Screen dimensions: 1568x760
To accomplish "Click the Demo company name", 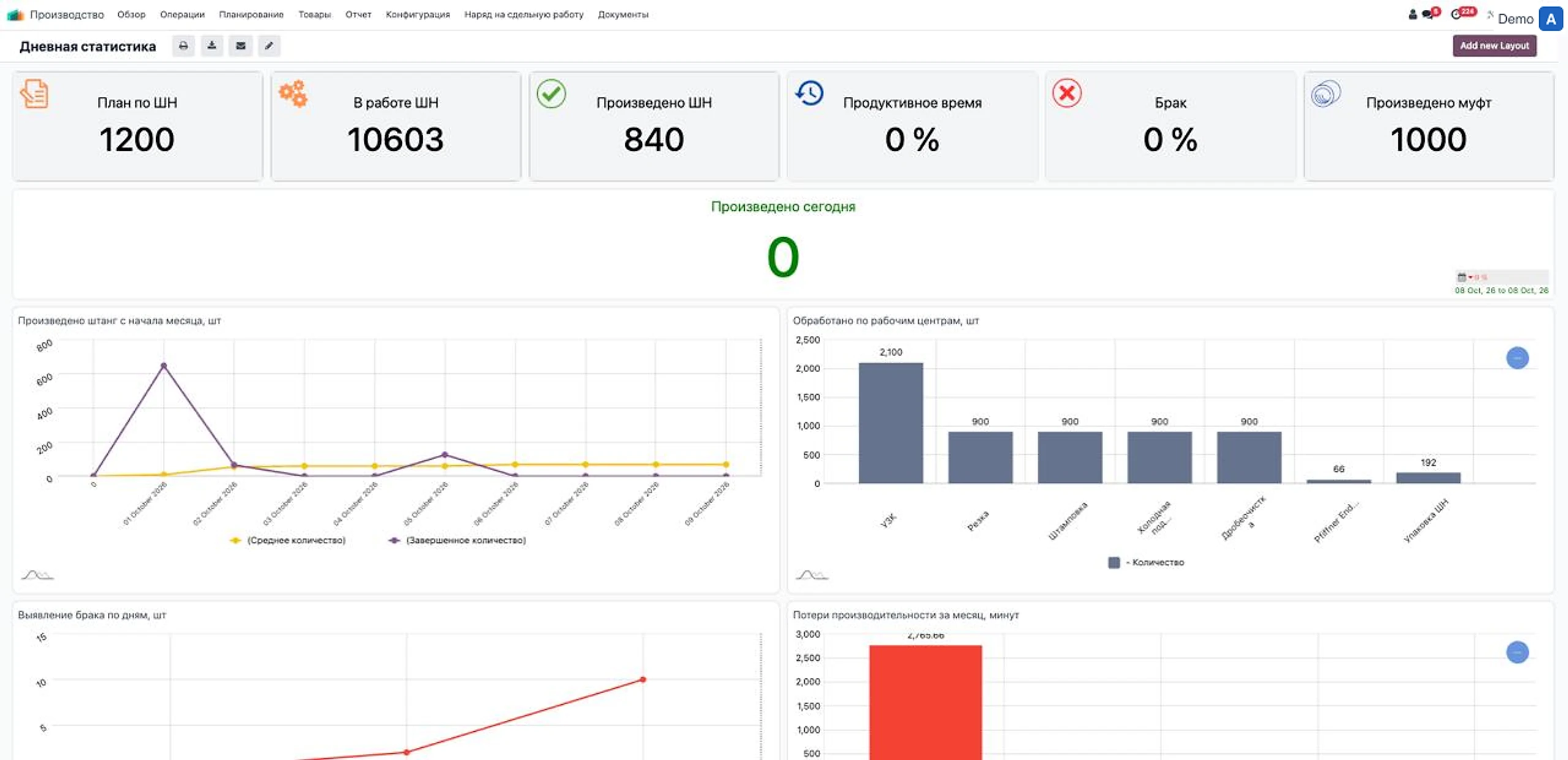I will 1515,19.
